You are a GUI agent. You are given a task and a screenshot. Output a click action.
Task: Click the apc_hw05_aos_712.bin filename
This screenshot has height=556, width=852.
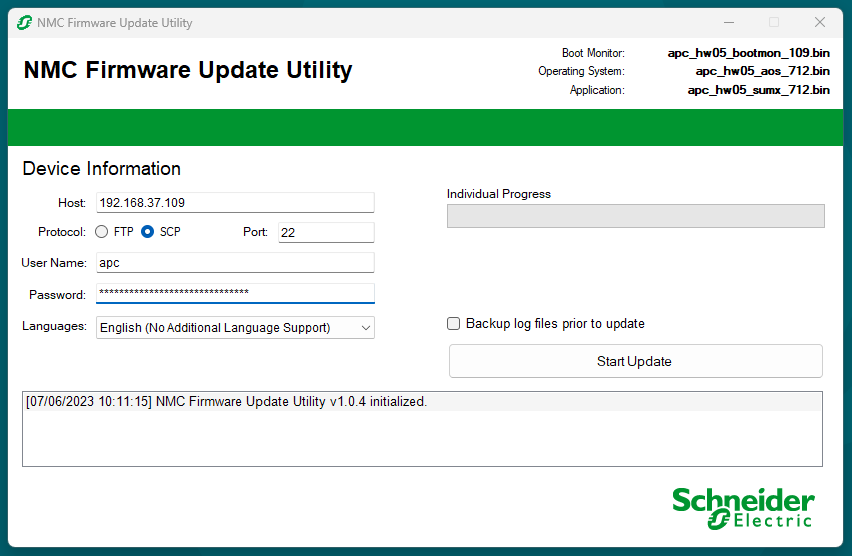[762, 71]
